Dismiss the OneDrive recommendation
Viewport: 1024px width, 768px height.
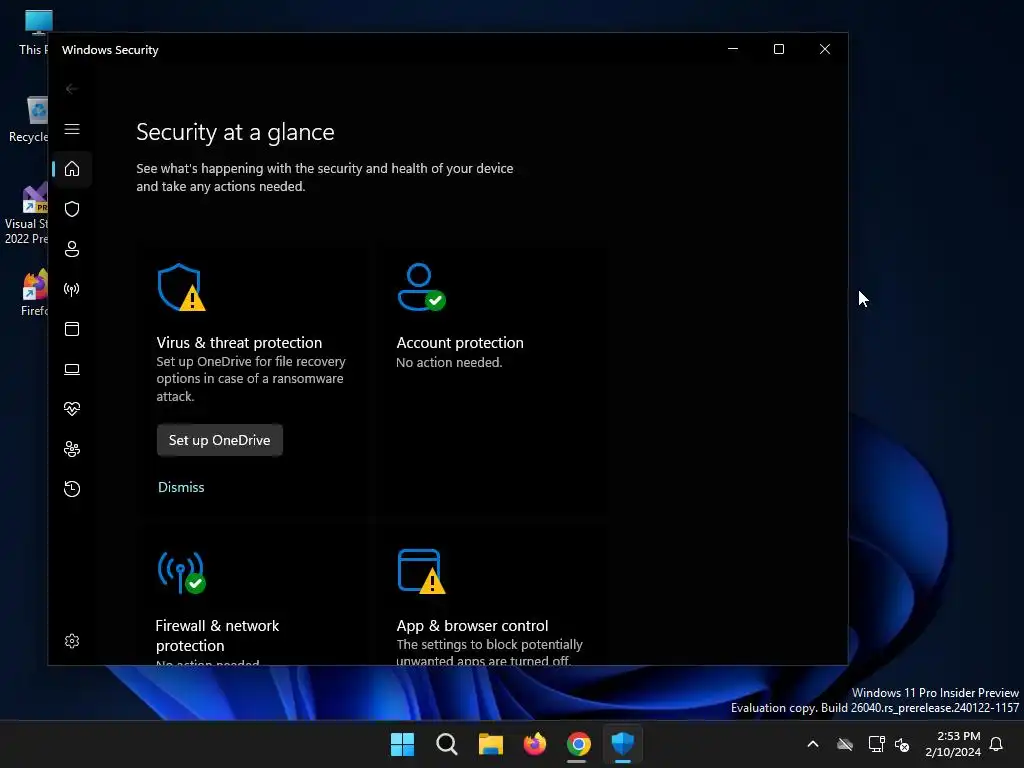[x=181, y=487]
